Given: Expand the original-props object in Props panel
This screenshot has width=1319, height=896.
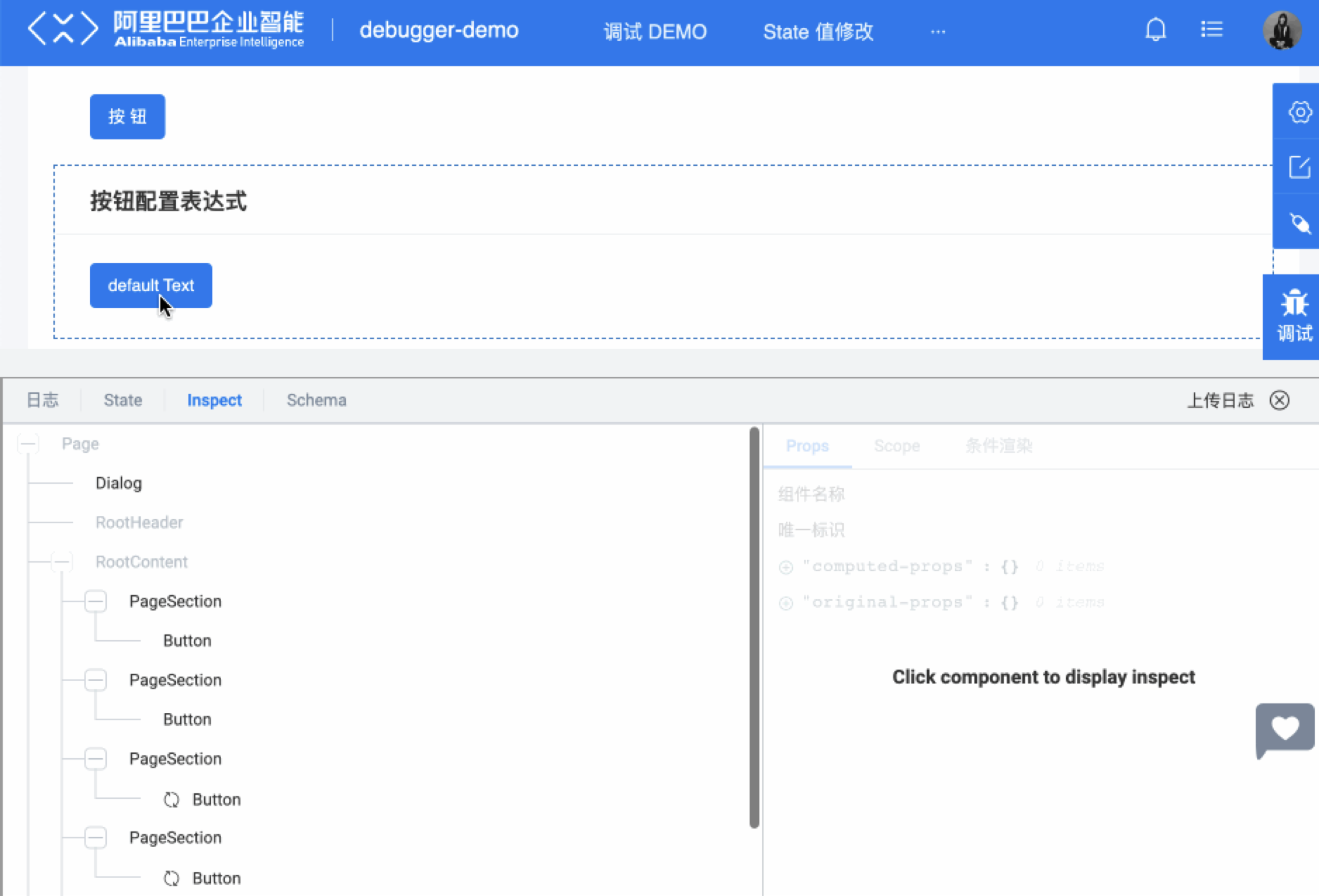Looking at the screenshot, I should coord(785,603).
